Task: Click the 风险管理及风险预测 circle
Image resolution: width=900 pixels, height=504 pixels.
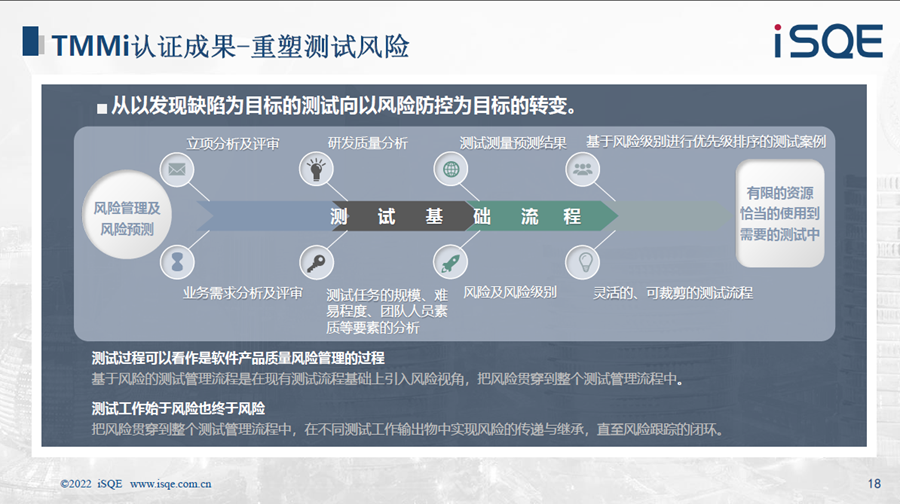Action: (126, 217)
